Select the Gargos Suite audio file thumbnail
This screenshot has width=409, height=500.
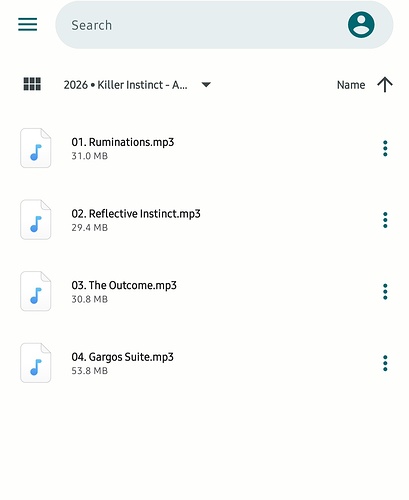pyautogui.click(x=36, y=363)
